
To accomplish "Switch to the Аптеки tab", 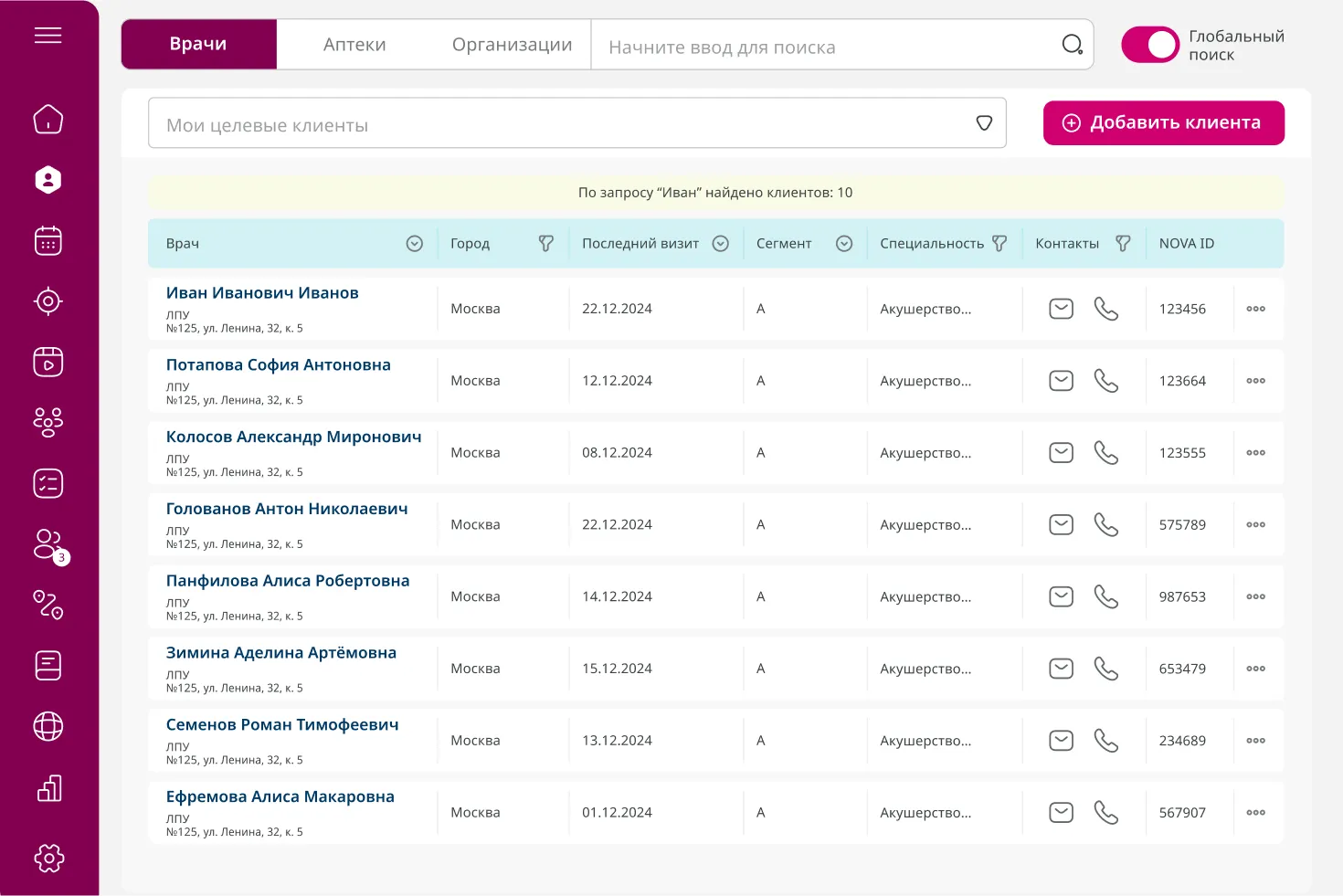I will 354,45.
